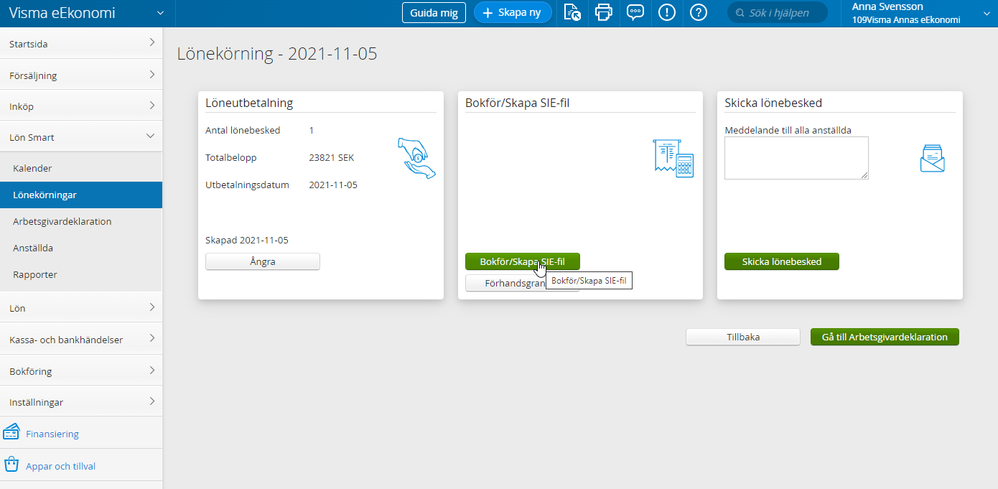998x489 pixels.
Task: Click the Utbetalningsdatum value 2021-11-05
Action: click(333, 185)
